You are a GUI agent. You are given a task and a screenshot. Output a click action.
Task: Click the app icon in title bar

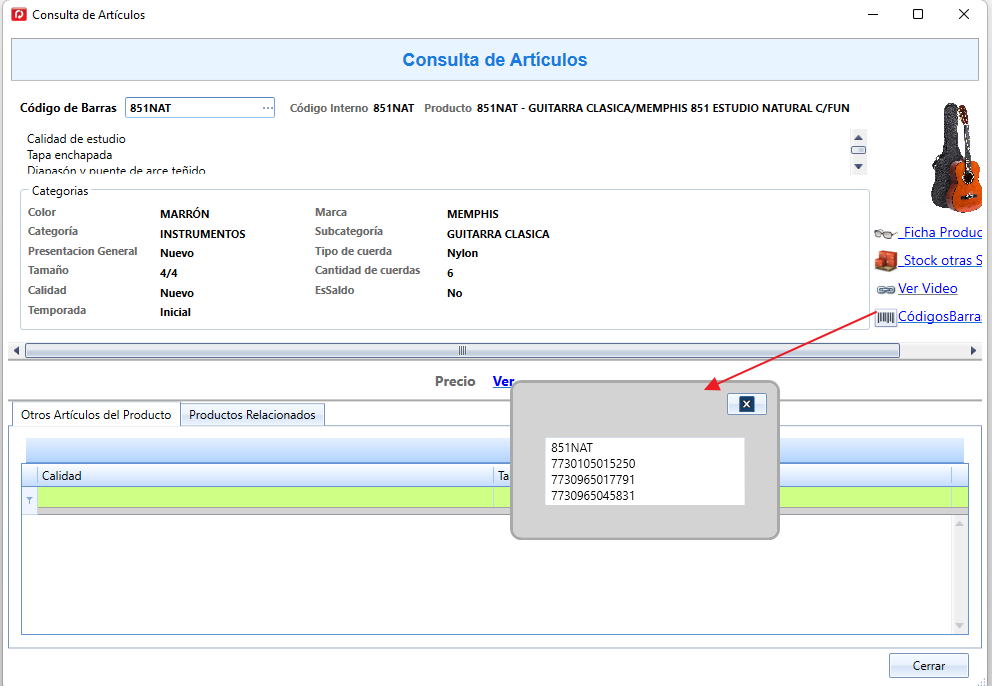(19, 14)
